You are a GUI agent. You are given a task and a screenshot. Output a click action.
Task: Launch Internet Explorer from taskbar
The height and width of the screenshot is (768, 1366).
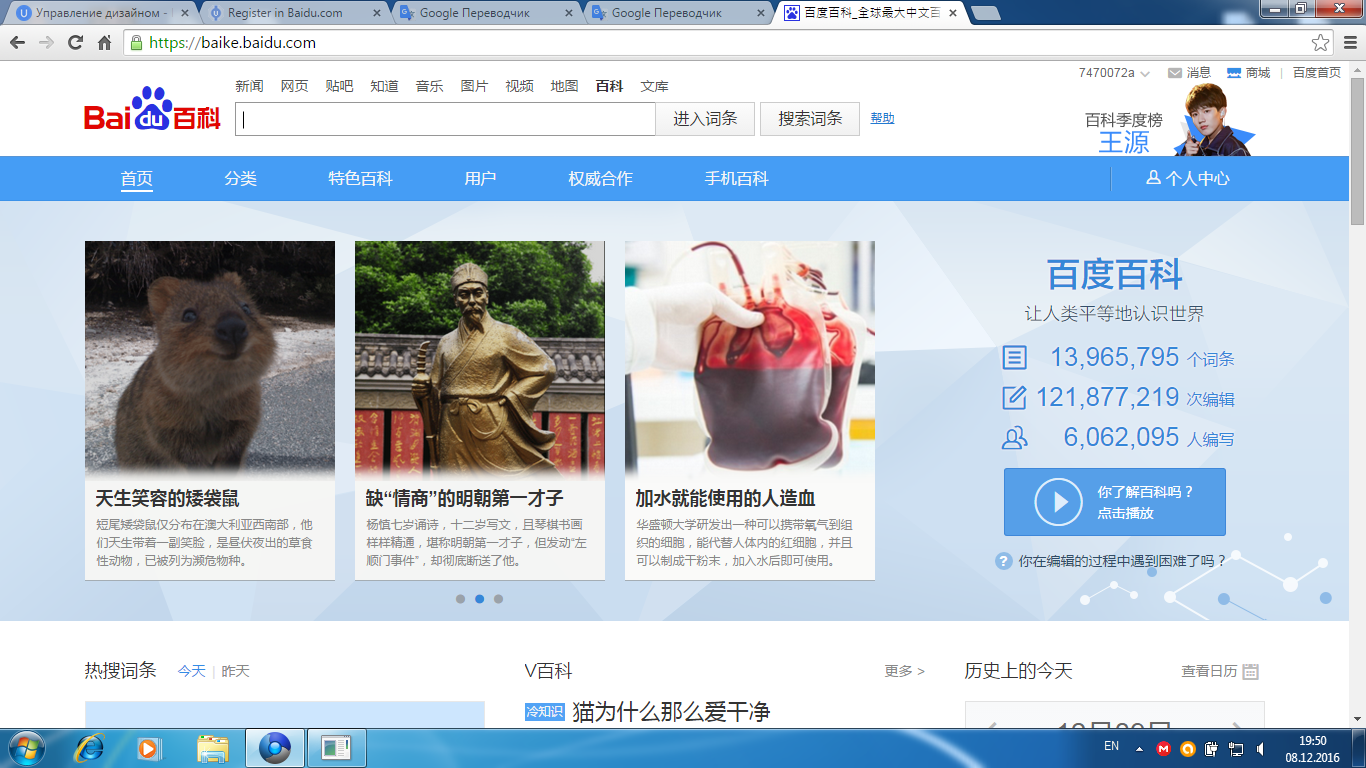(90, 748)
